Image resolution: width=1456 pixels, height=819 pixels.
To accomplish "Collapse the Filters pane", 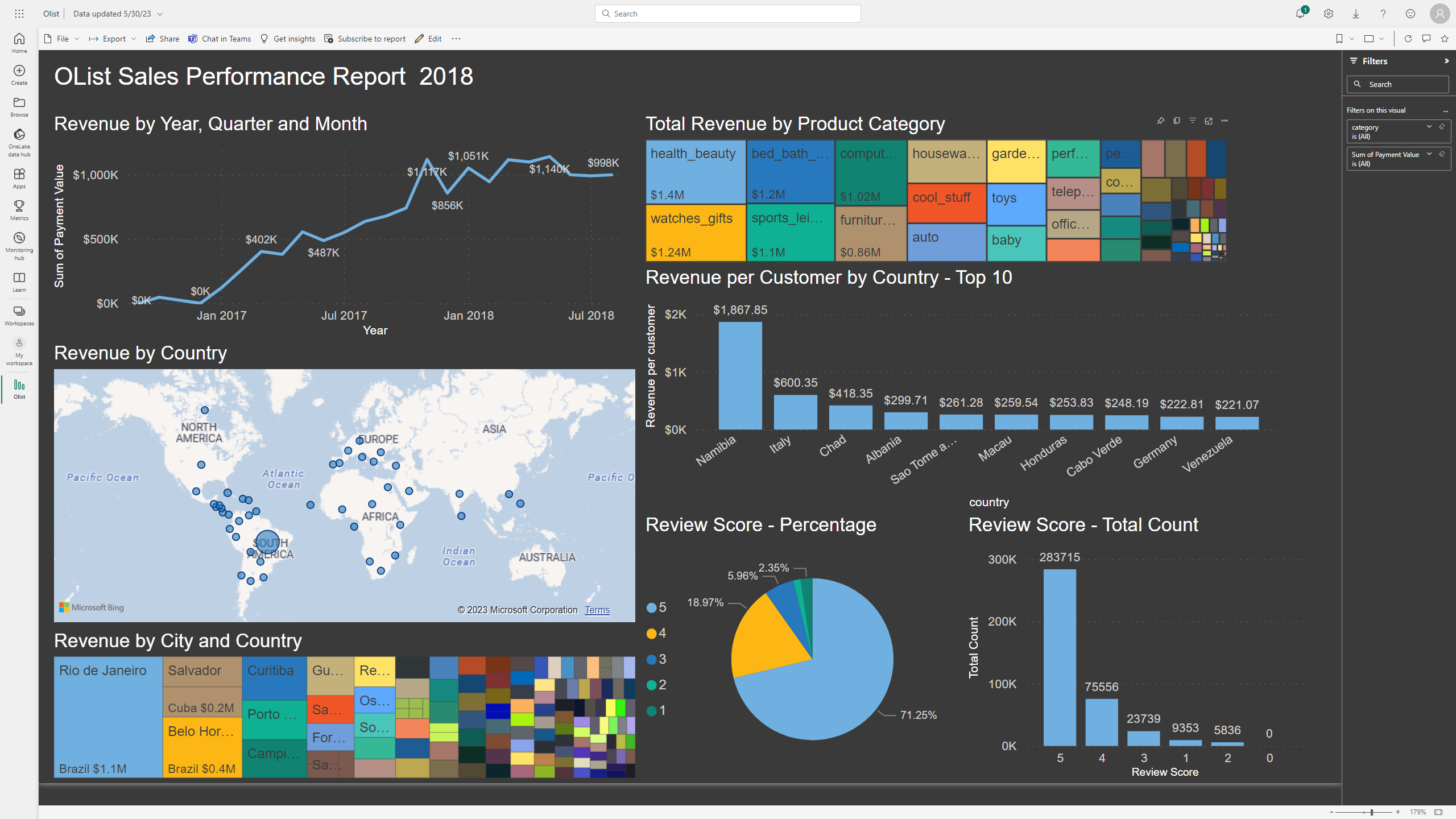I will pyautogui.click(x=1446, y=61).
